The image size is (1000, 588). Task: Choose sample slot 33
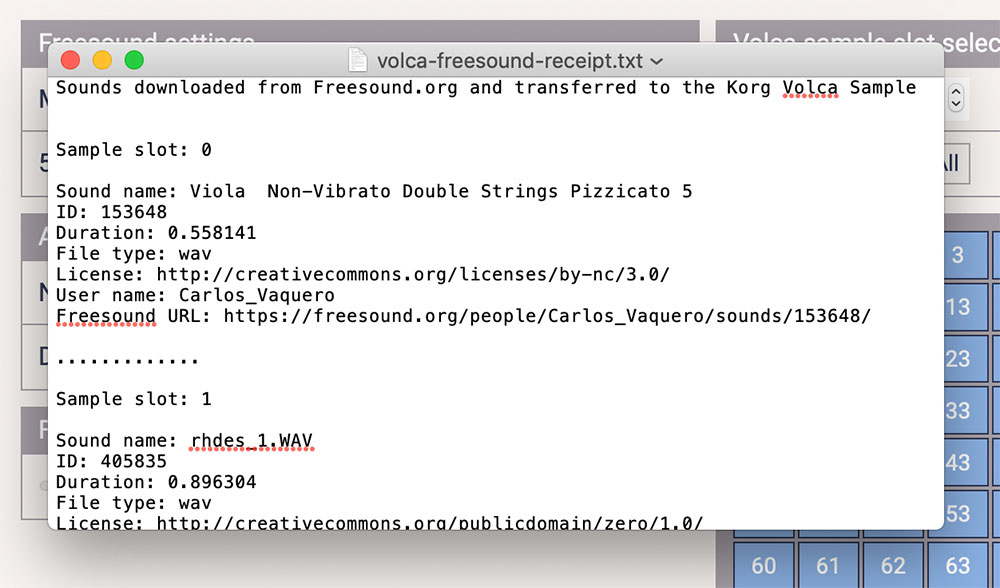pos(966,411)
